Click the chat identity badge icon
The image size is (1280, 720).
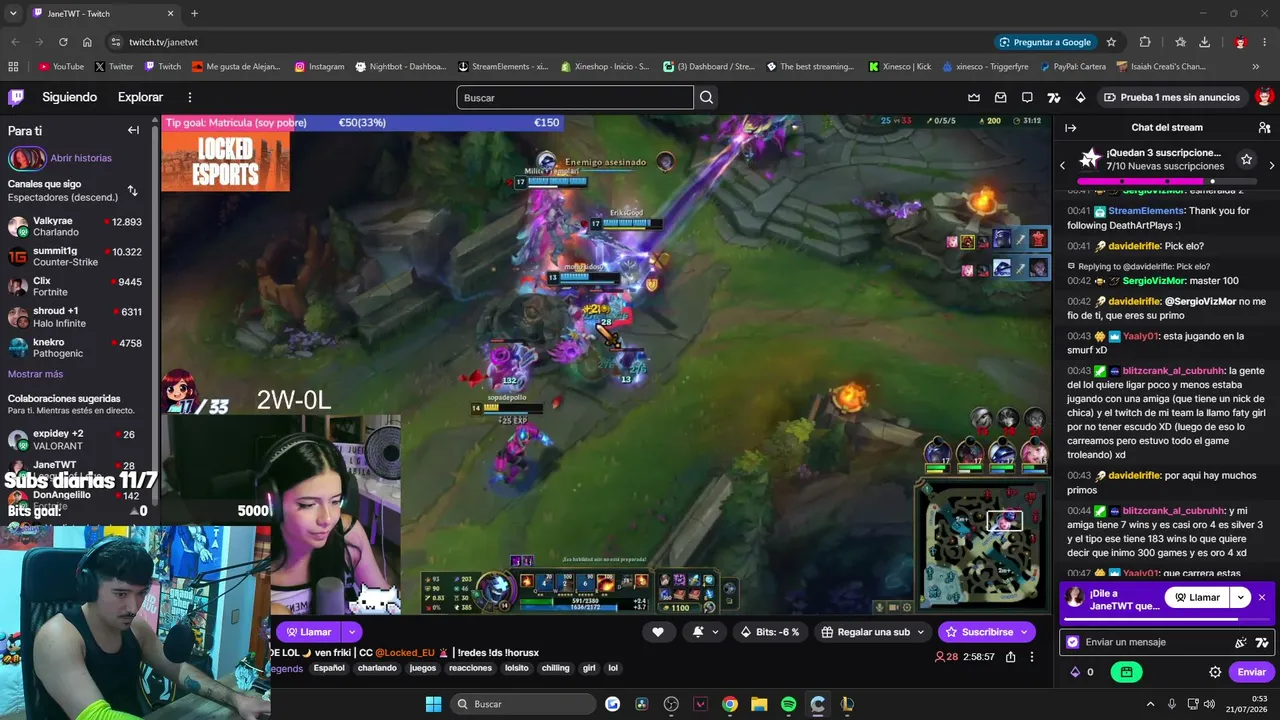pyautogui.click(x=1073, y=642)
